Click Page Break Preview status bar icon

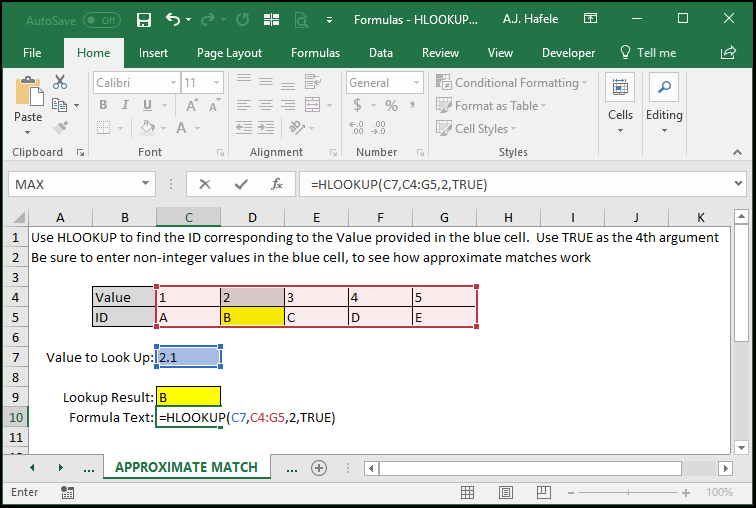coord(543,492)
